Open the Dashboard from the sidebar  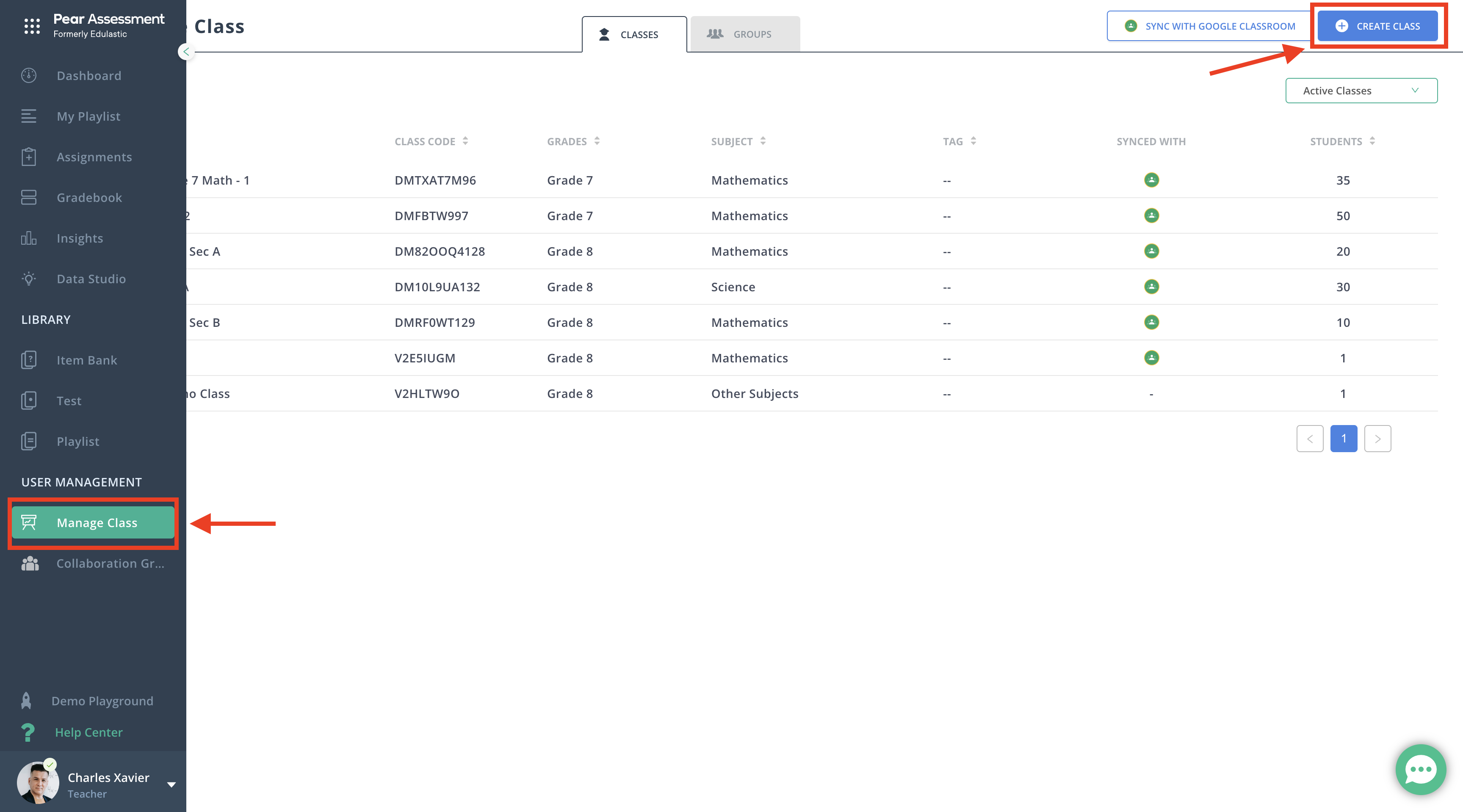pyautogui.click(x=88, y=75)
